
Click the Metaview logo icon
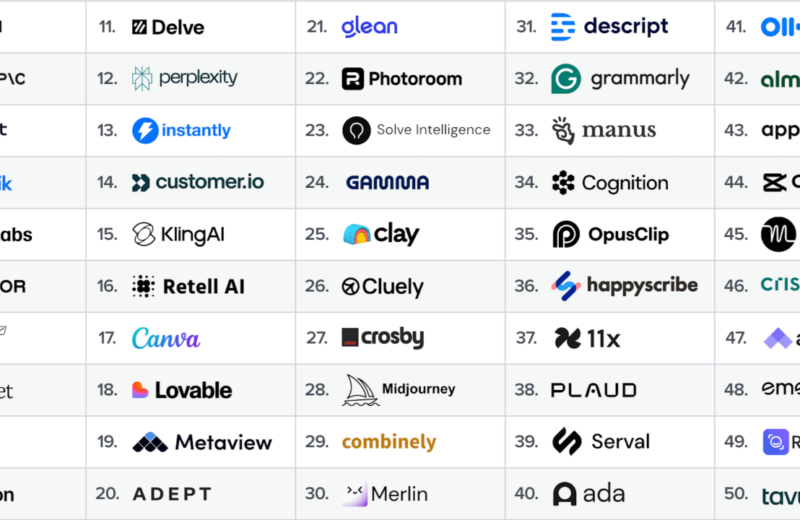[150, 442]
